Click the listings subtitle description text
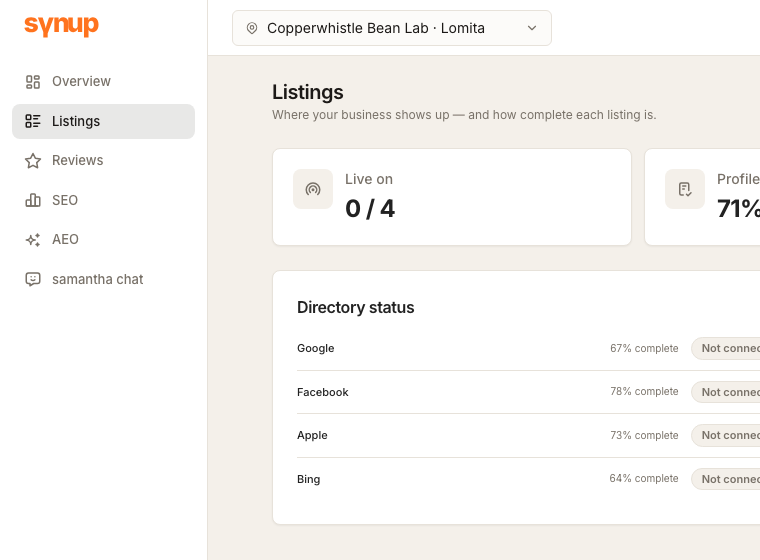This screenshot has width=760, height=560. pos(464,115)
